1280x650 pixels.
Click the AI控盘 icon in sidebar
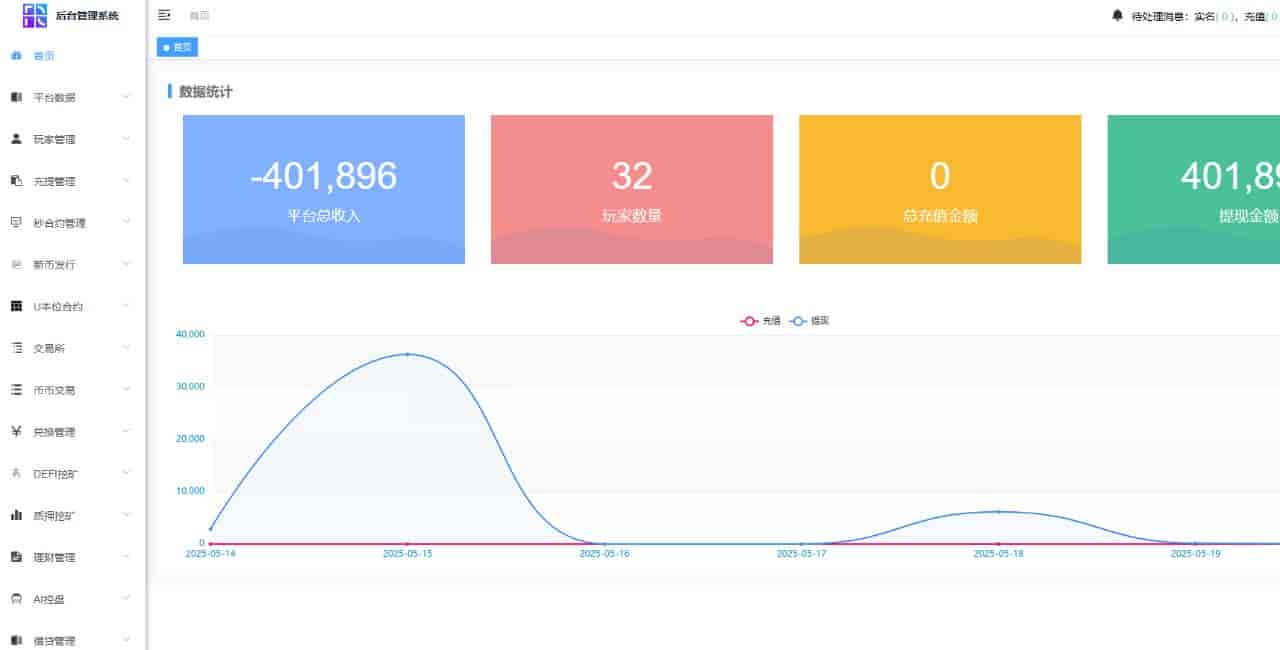(16, 599)
